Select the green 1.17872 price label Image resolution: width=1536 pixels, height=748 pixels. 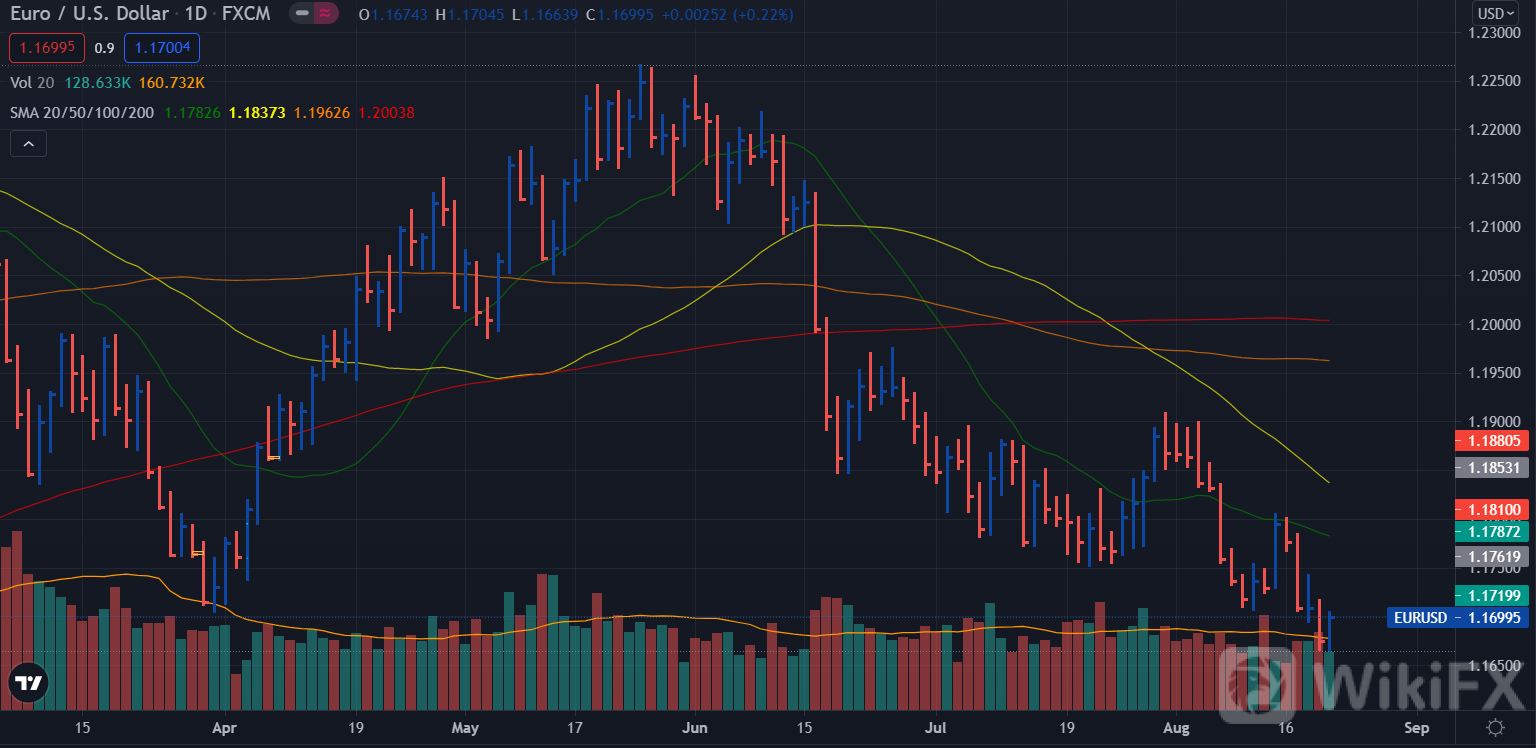[x=1493, y=531]
